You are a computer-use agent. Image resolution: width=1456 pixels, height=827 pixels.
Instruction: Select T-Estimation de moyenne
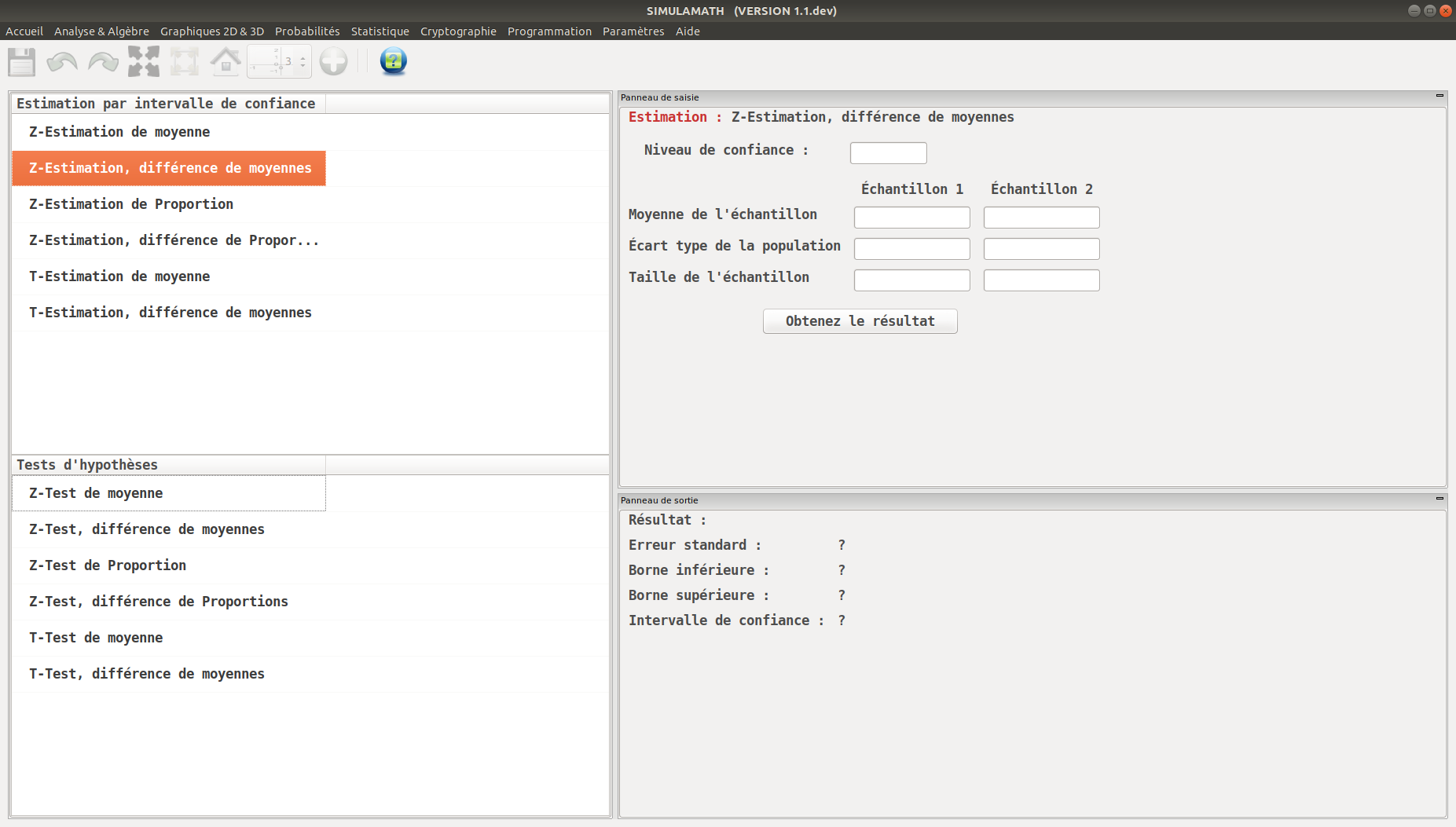[169, 276]
